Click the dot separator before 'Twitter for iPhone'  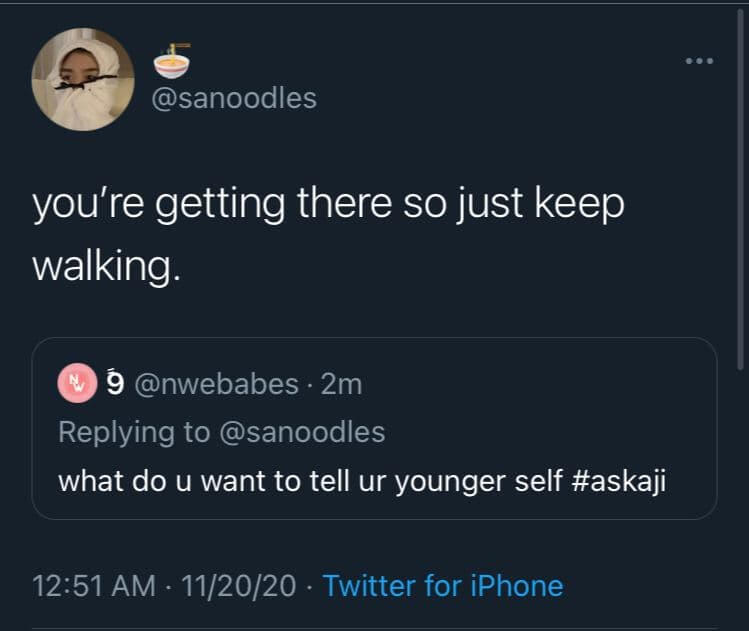(310, 586)
